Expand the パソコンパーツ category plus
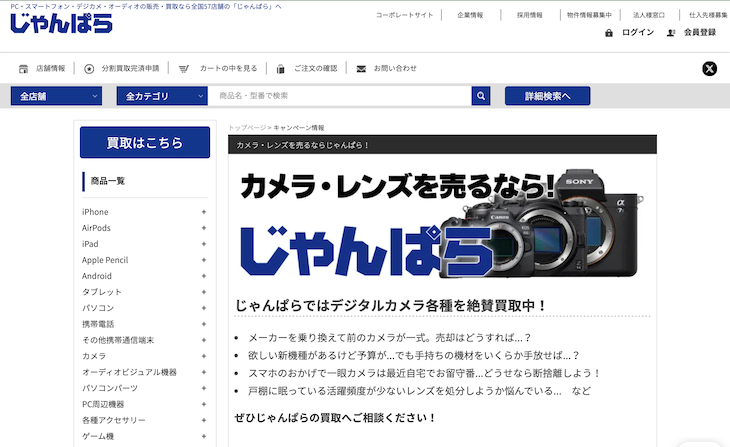Image resolution: width=730 pixels, height=447 pixels. click(204, 388)
